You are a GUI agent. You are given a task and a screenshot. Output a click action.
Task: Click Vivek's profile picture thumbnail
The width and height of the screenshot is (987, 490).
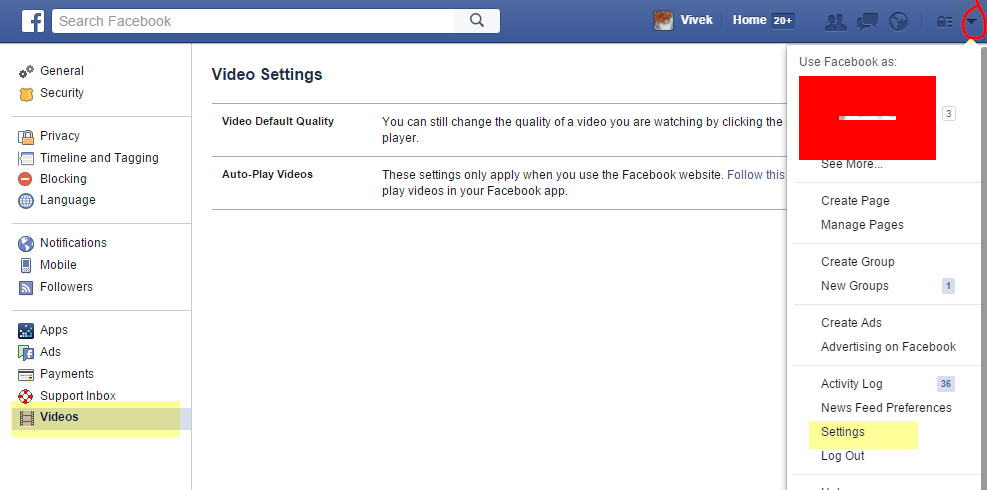[663, 20]
